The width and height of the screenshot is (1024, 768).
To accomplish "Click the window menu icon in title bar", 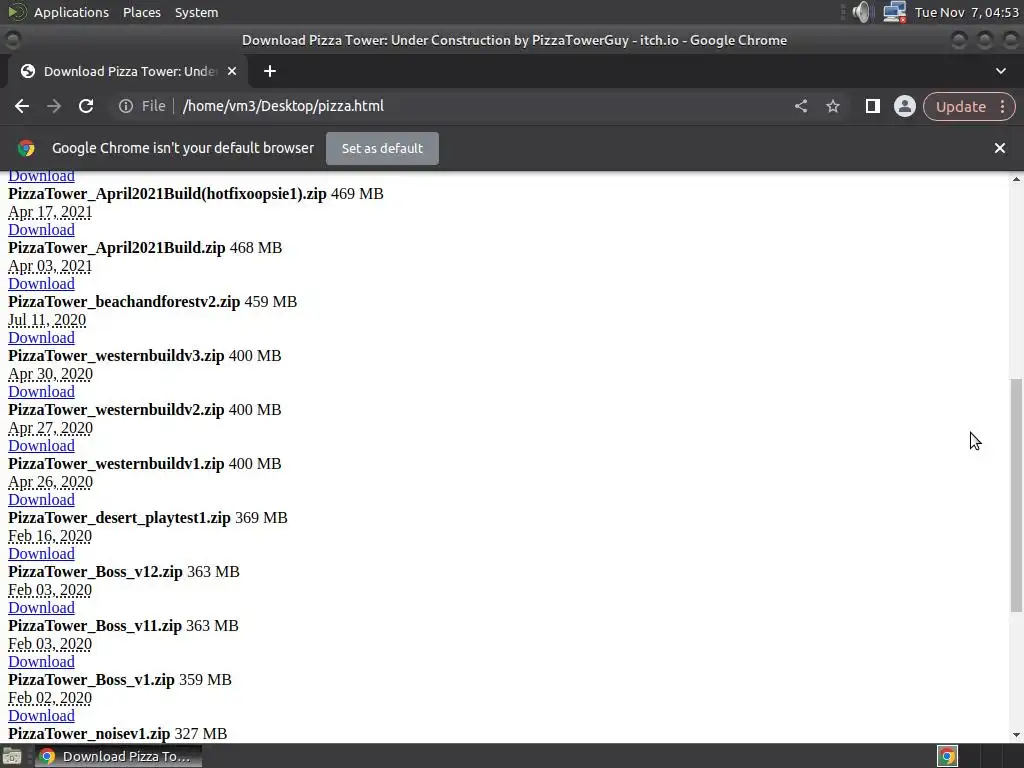I will coord(12,40).
